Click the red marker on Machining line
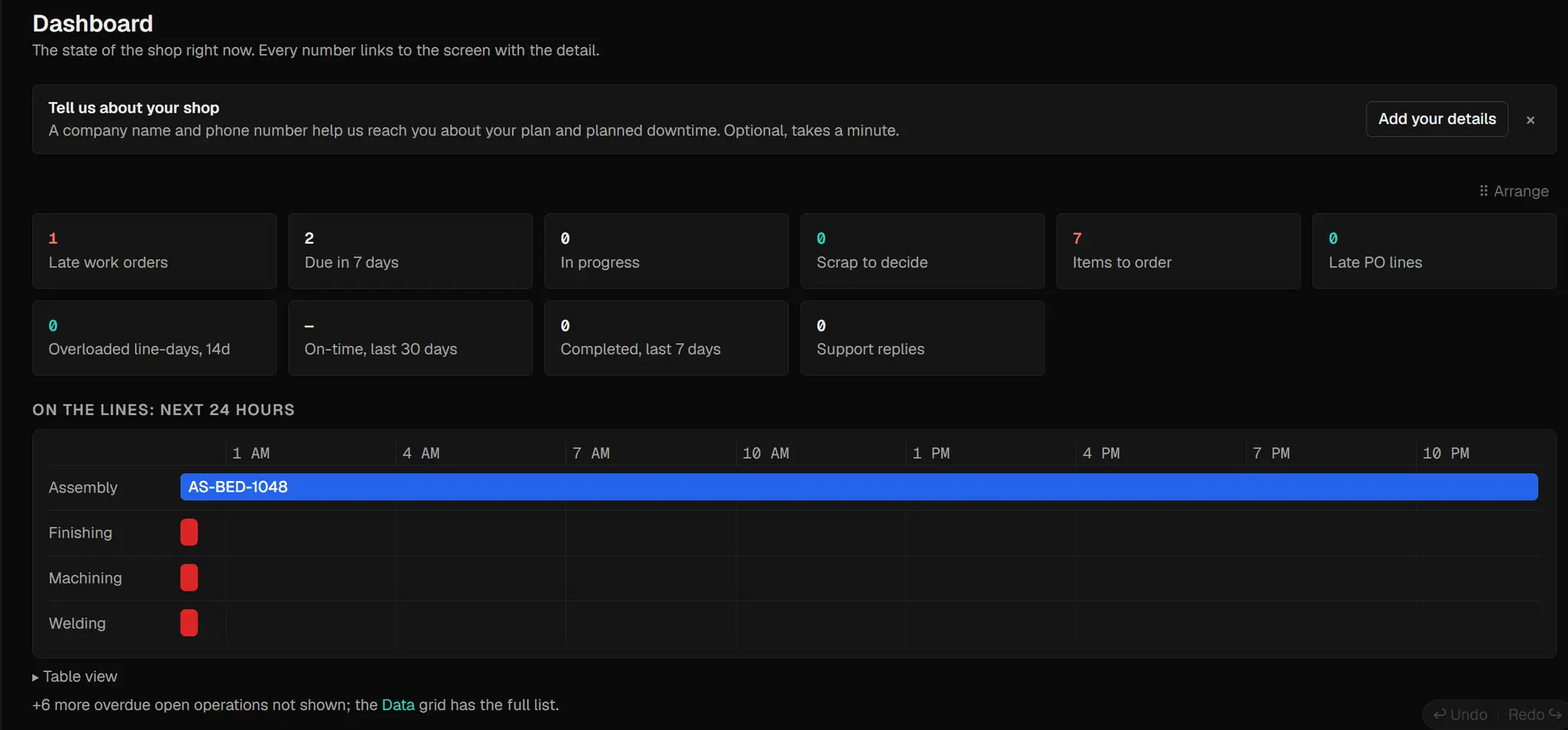 pos(189,578)
